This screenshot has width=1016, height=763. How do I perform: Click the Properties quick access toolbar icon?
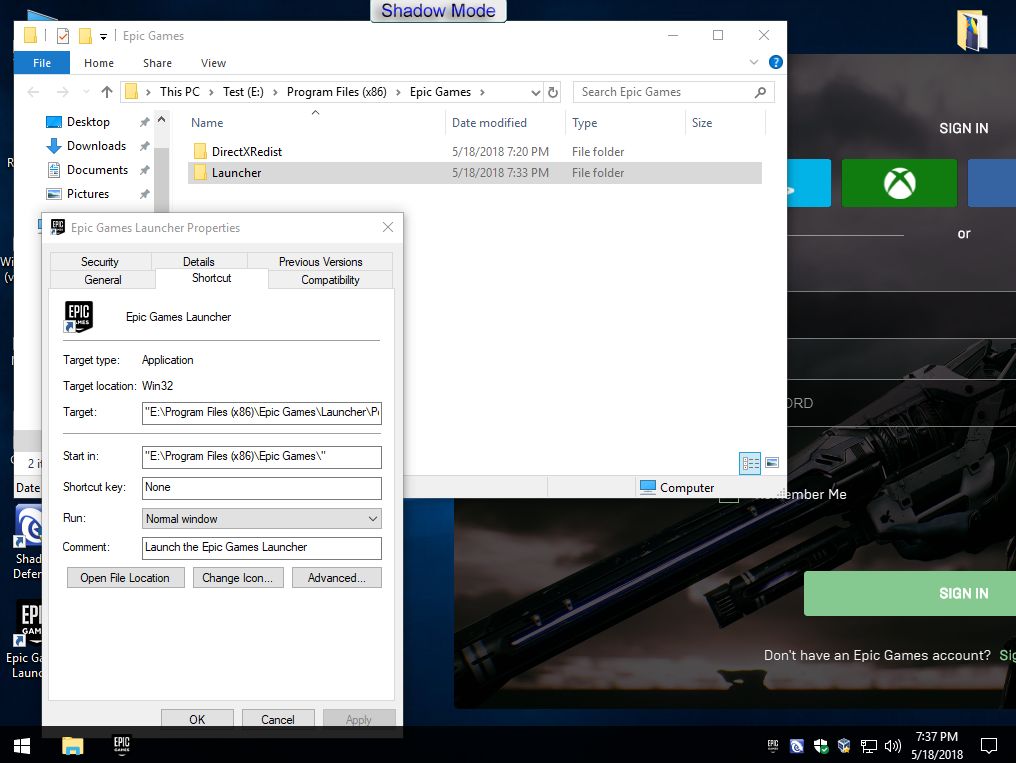(63, 36)
